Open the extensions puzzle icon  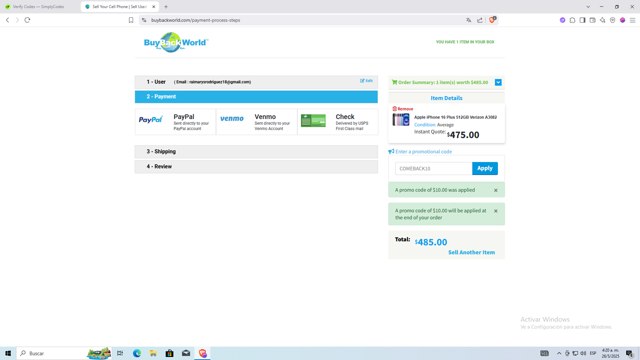tap(572, 20)
